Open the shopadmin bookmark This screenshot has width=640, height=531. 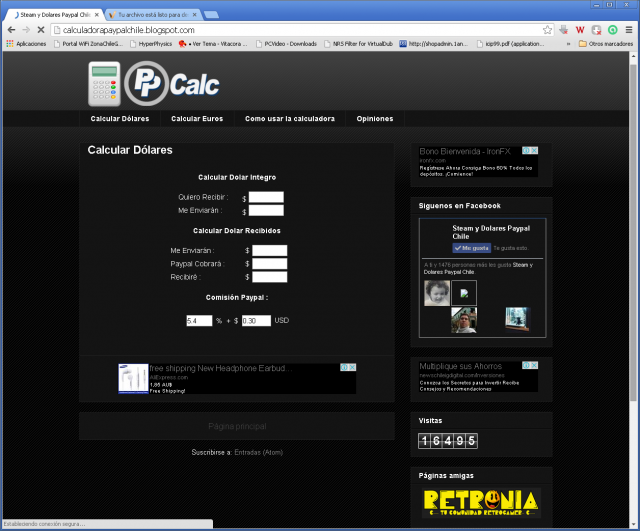coord(433,44)
